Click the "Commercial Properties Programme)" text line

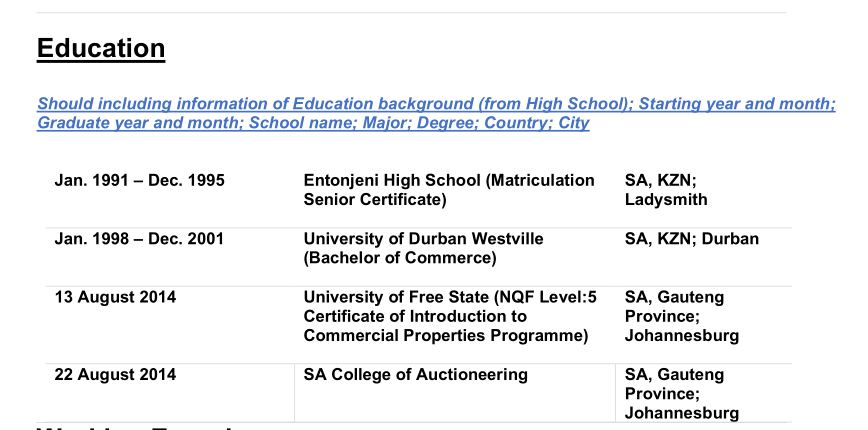tap(445, 336)
